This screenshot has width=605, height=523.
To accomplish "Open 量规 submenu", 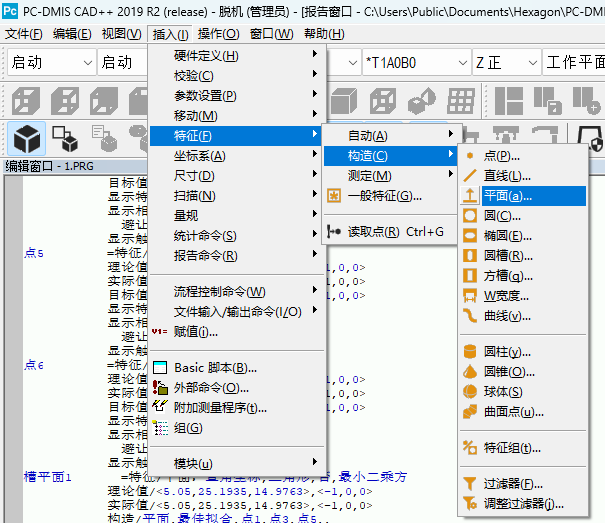I will point(236,216).
